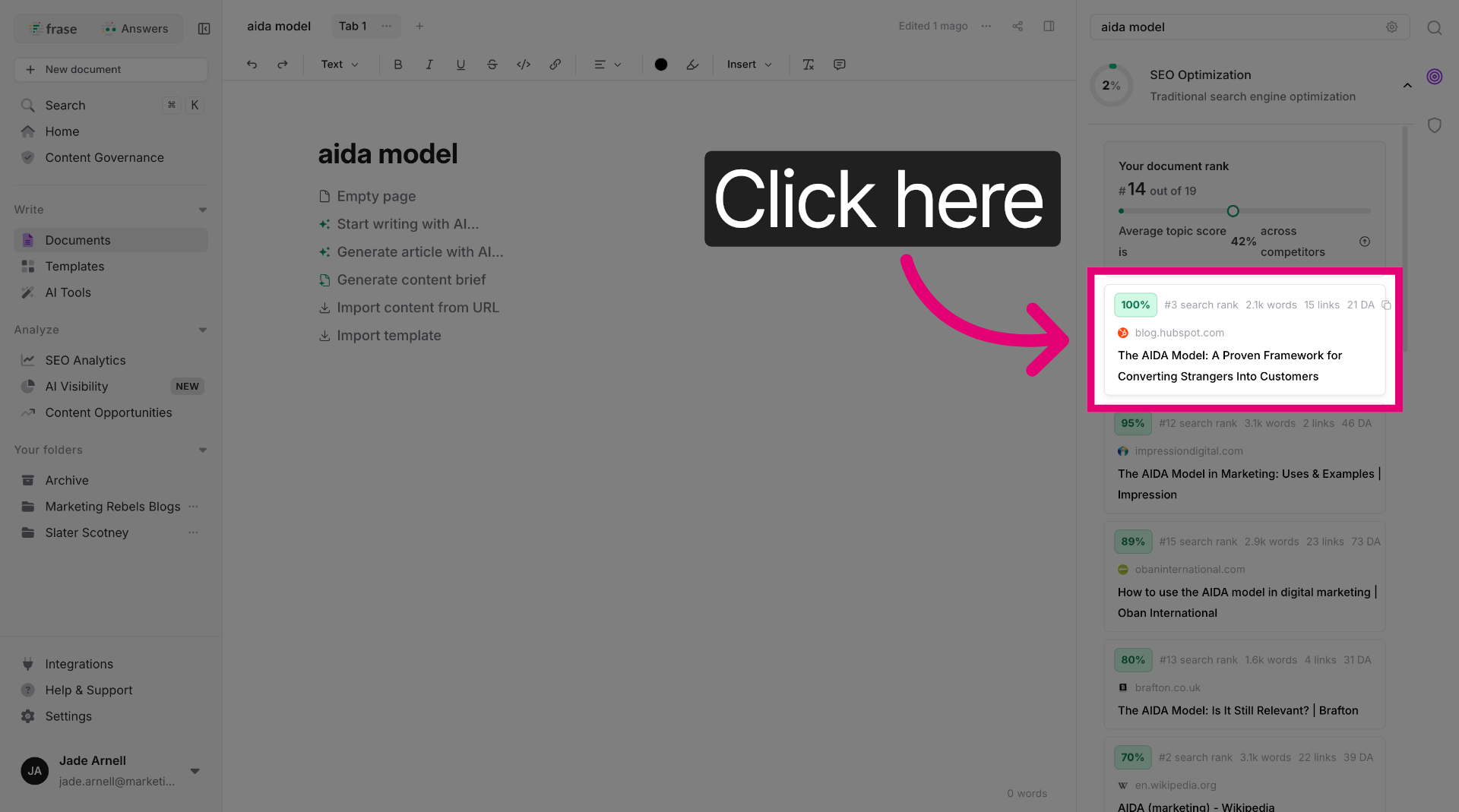This screenshot has height=812, width=1459.
Task: Select Tab 1 in document header
Action: pos(353,26)
